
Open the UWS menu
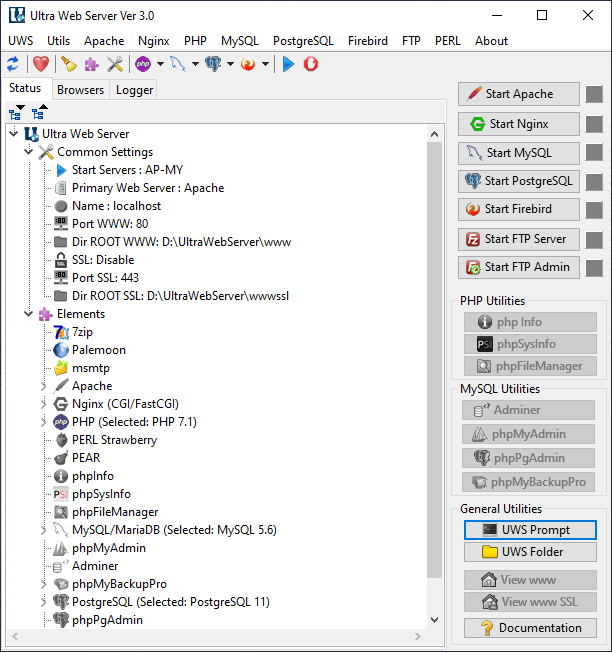click(x=21, y=41)
